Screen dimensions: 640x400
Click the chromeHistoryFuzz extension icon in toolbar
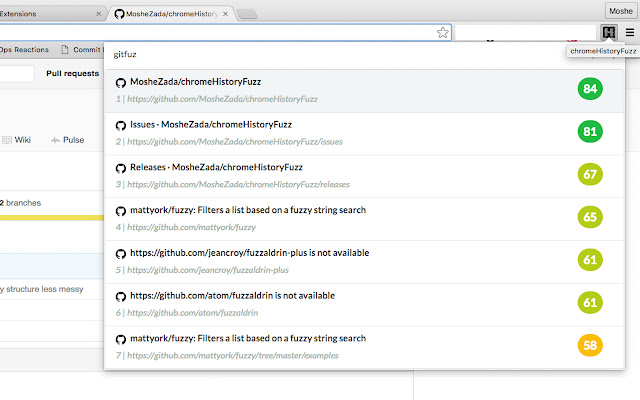click(609, 32)
